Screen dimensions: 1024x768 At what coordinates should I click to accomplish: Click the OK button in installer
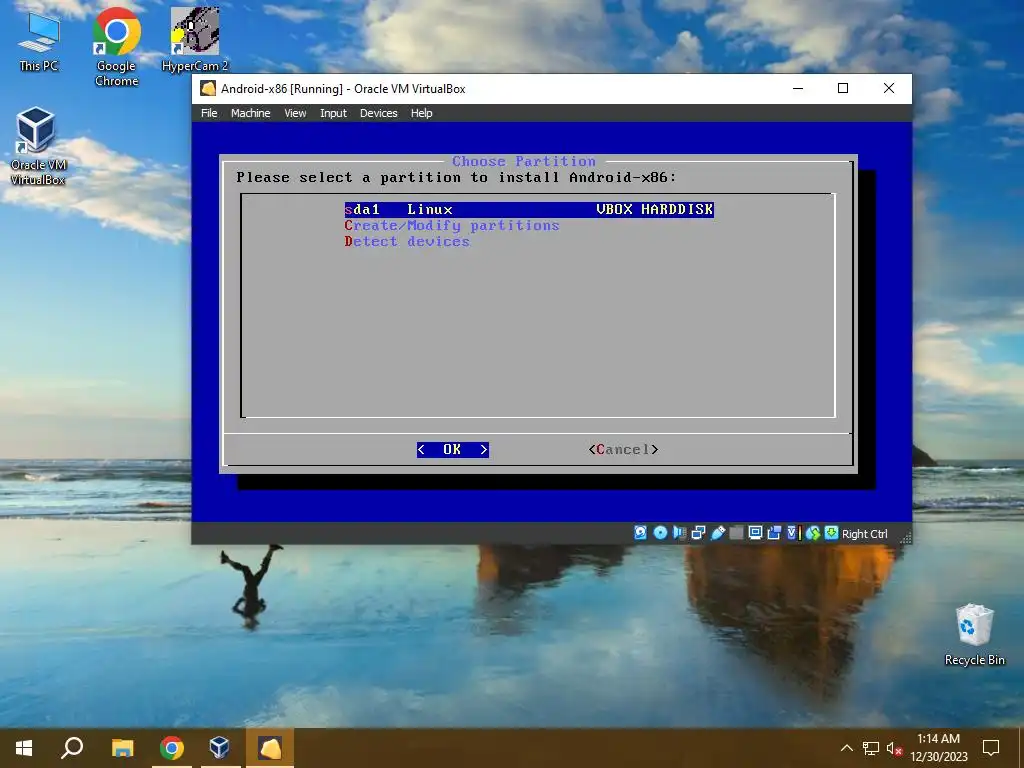[453, 449]
